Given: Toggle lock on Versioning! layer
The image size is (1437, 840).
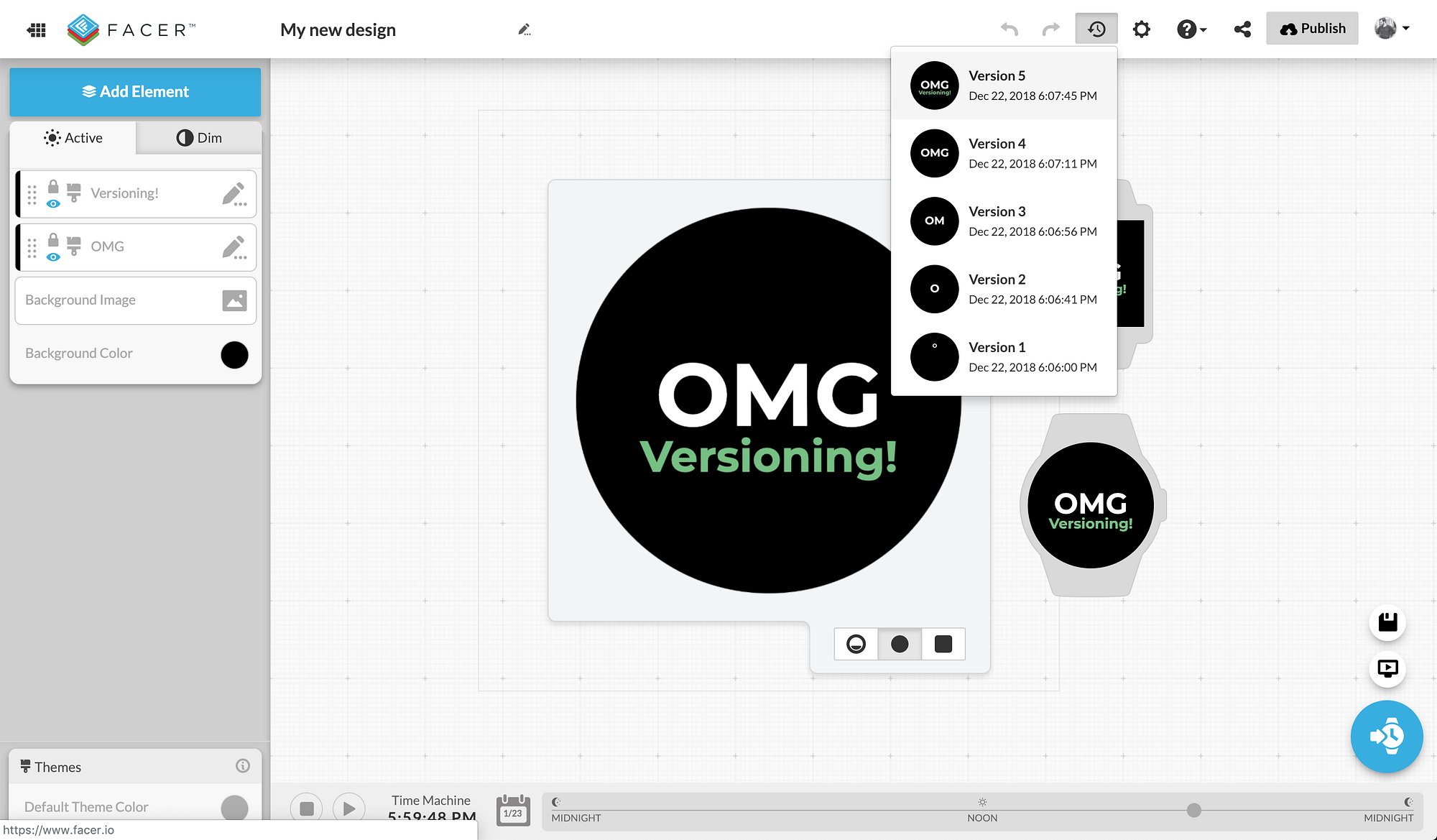Looking at the screenshot, I should click(x=53, y=187).
